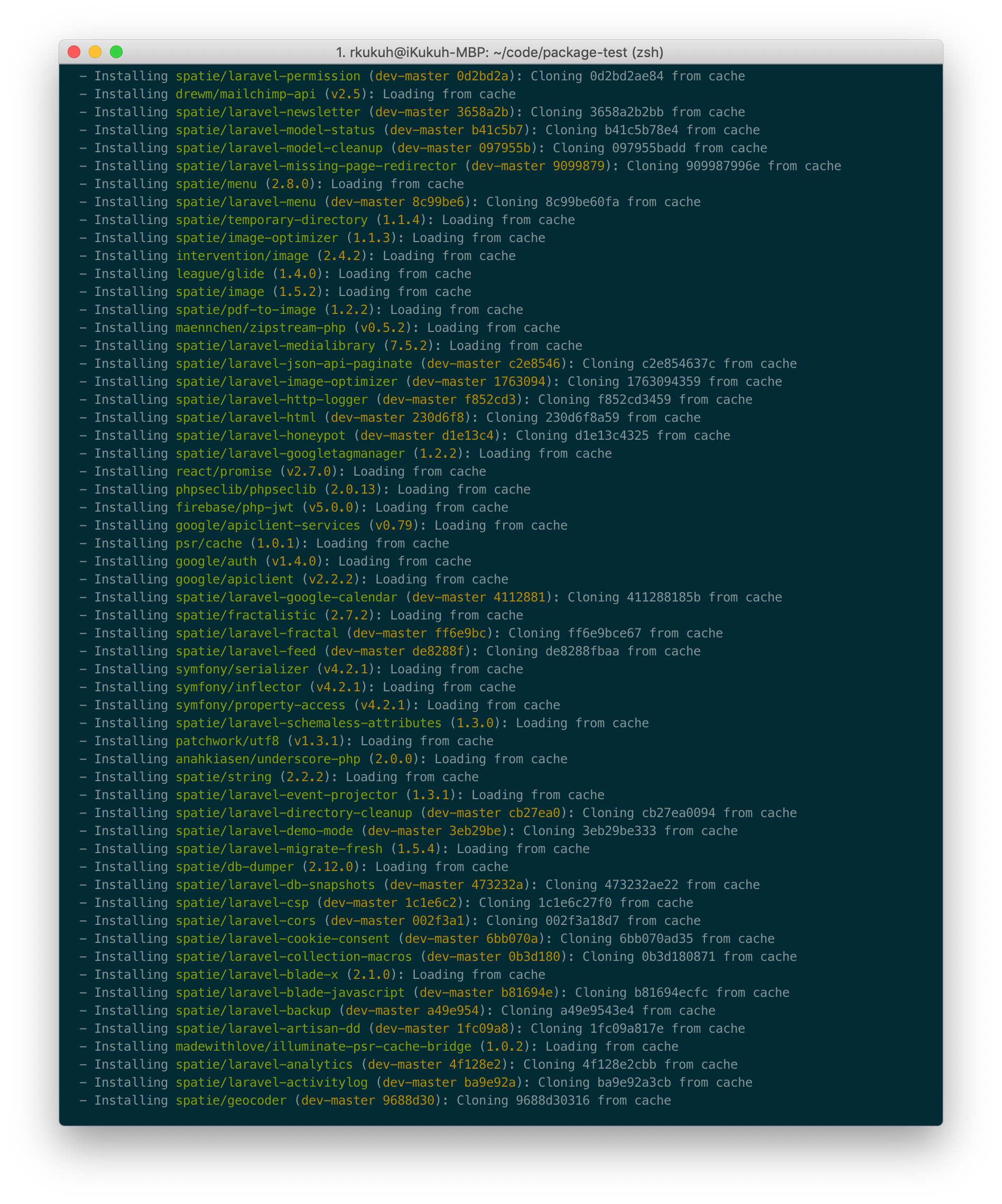The height and width of the screenshot is (1204, 1002).
Task: Click 'spatie/laravel-image-optimizer' package
Action: tap(286, 382)
